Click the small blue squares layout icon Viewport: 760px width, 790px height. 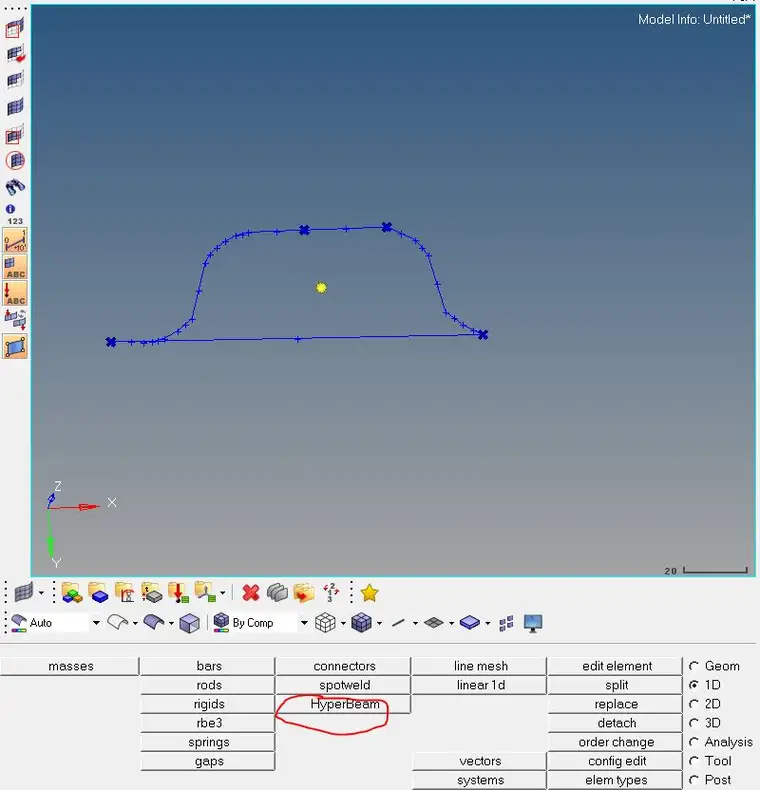pos(506,623)
